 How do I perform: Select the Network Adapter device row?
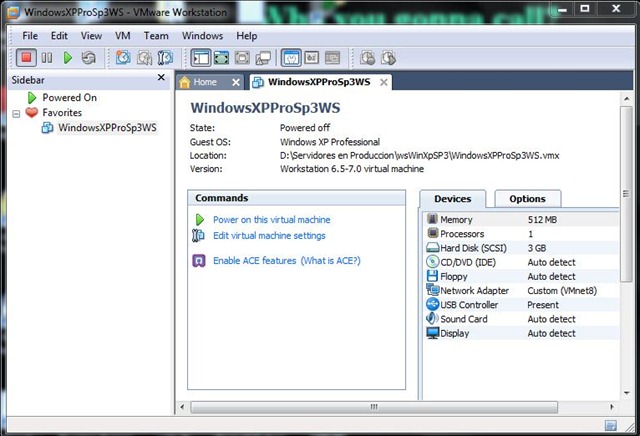tap(521, 291)
